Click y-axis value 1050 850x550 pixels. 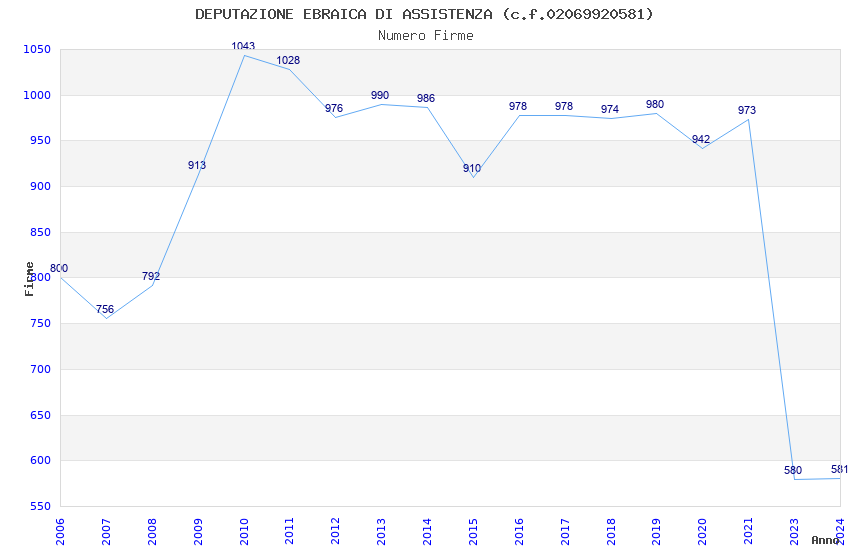[37, 49]
